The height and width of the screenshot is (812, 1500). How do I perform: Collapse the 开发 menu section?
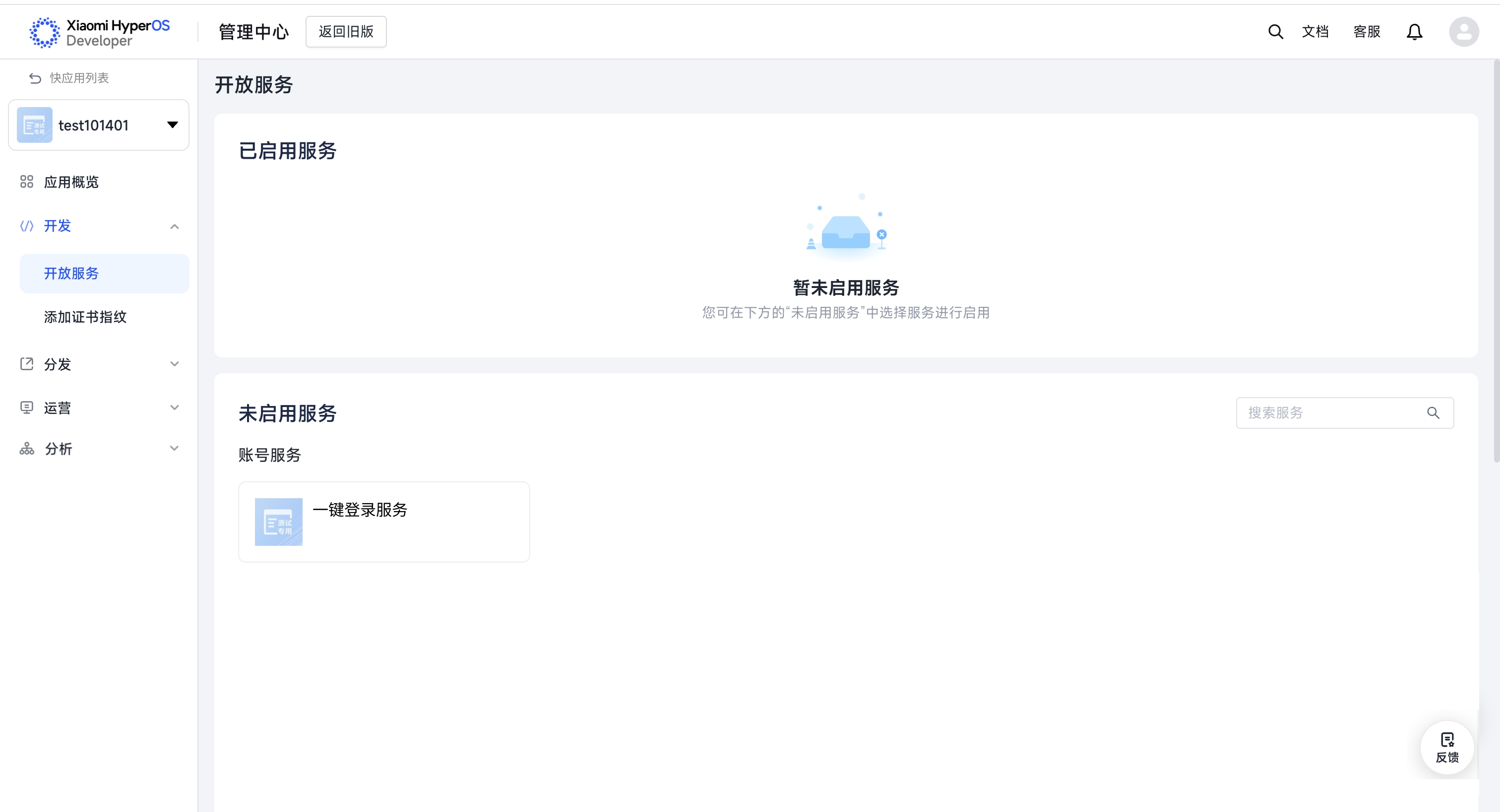[174, 226]
